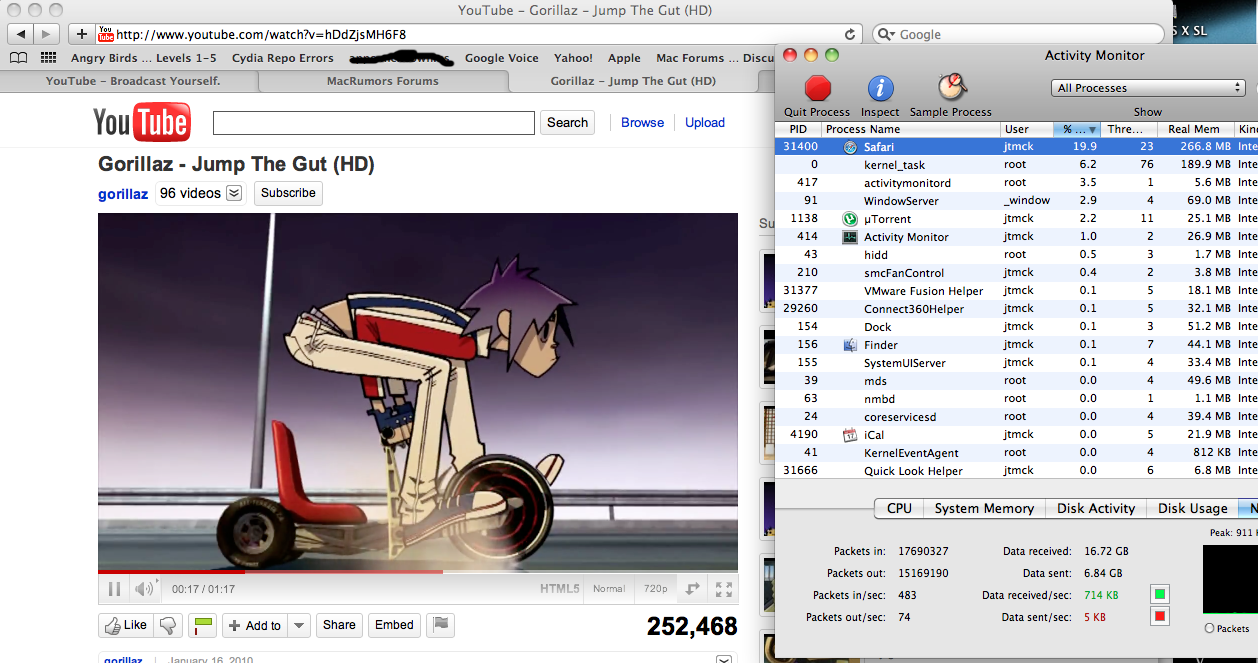Click the thumbs-down dislike icon

click(x=168, y=625)
